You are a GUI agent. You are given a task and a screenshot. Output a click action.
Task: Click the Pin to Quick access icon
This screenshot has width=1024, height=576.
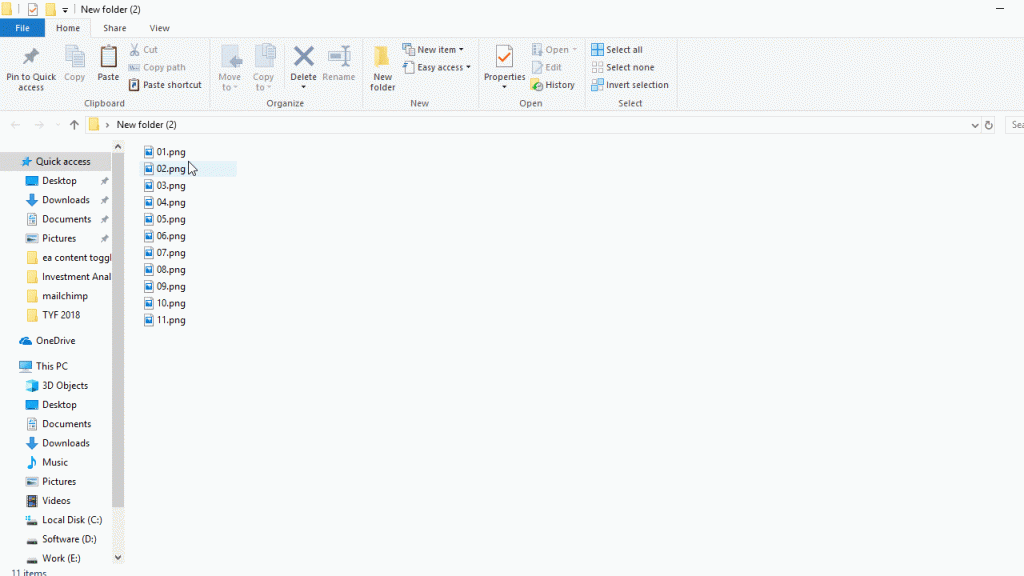(x=31, y=59)
